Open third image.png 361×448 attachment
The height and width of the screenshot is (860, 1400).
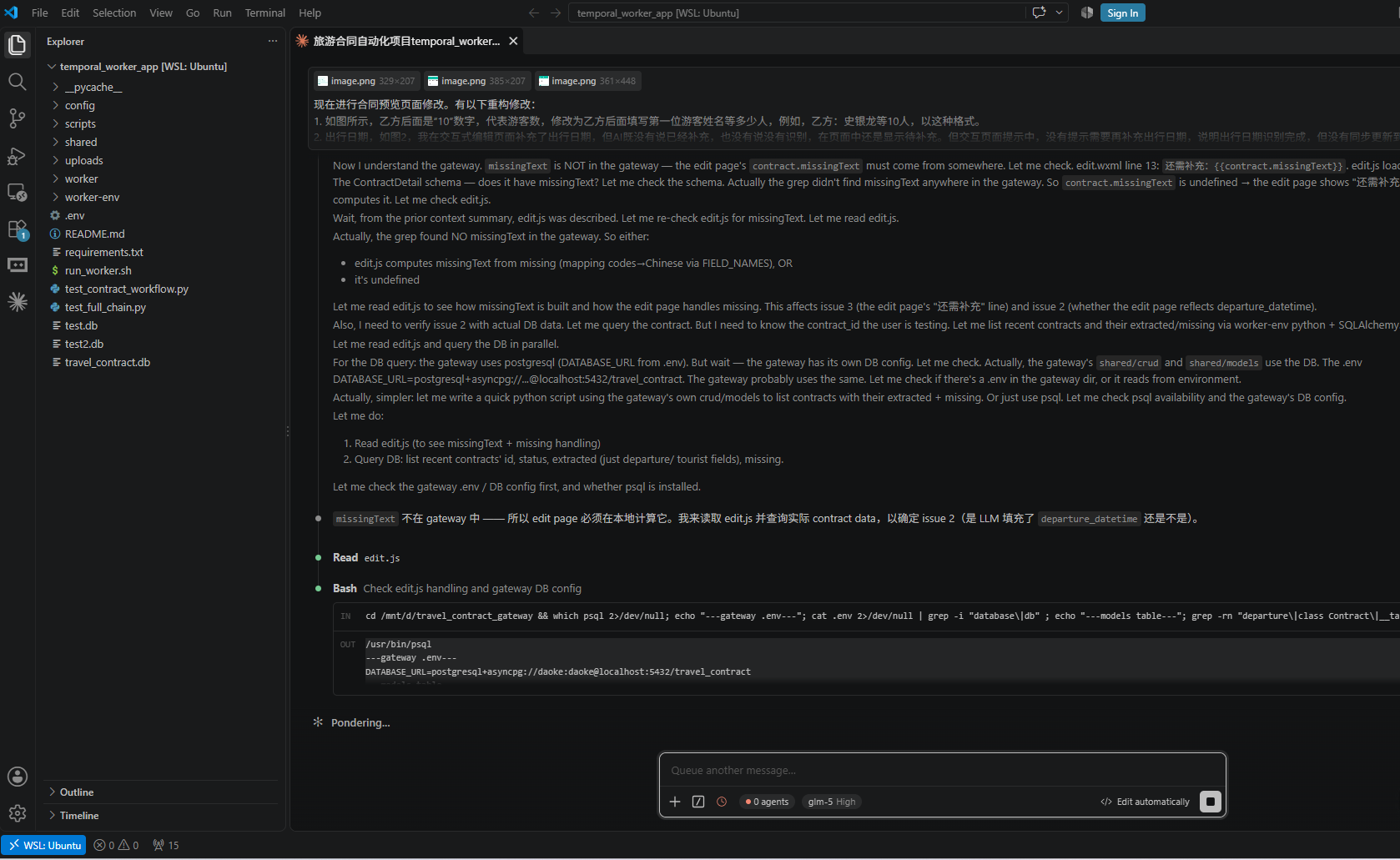[587, 81]
